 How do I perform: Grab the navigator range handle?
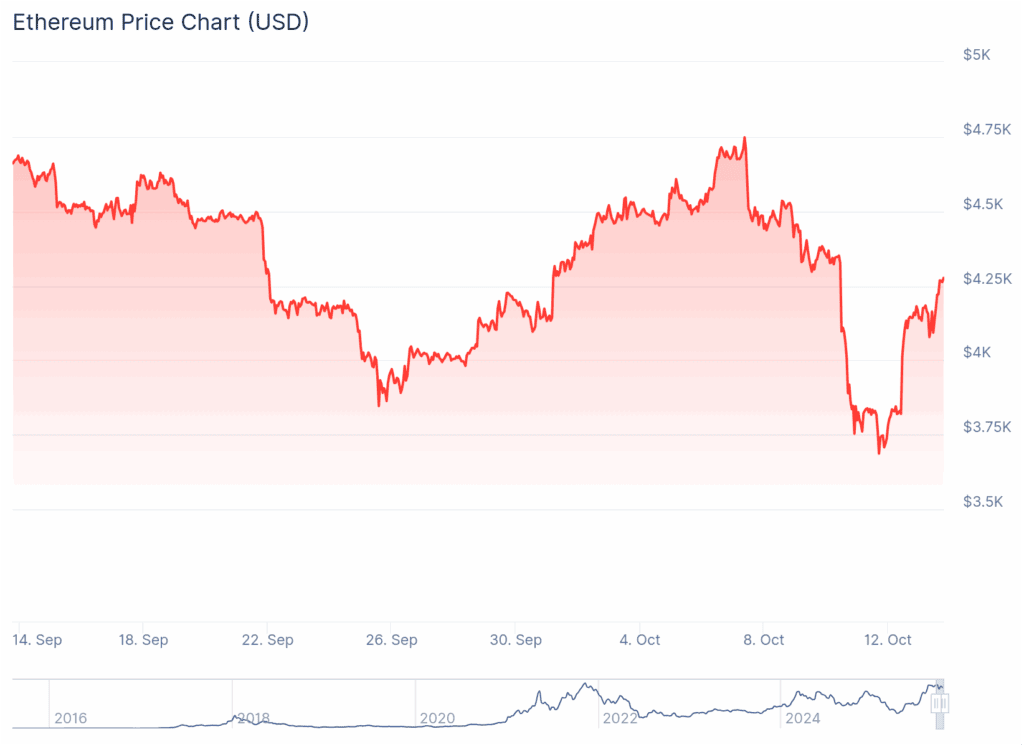(x=939, y=704)
